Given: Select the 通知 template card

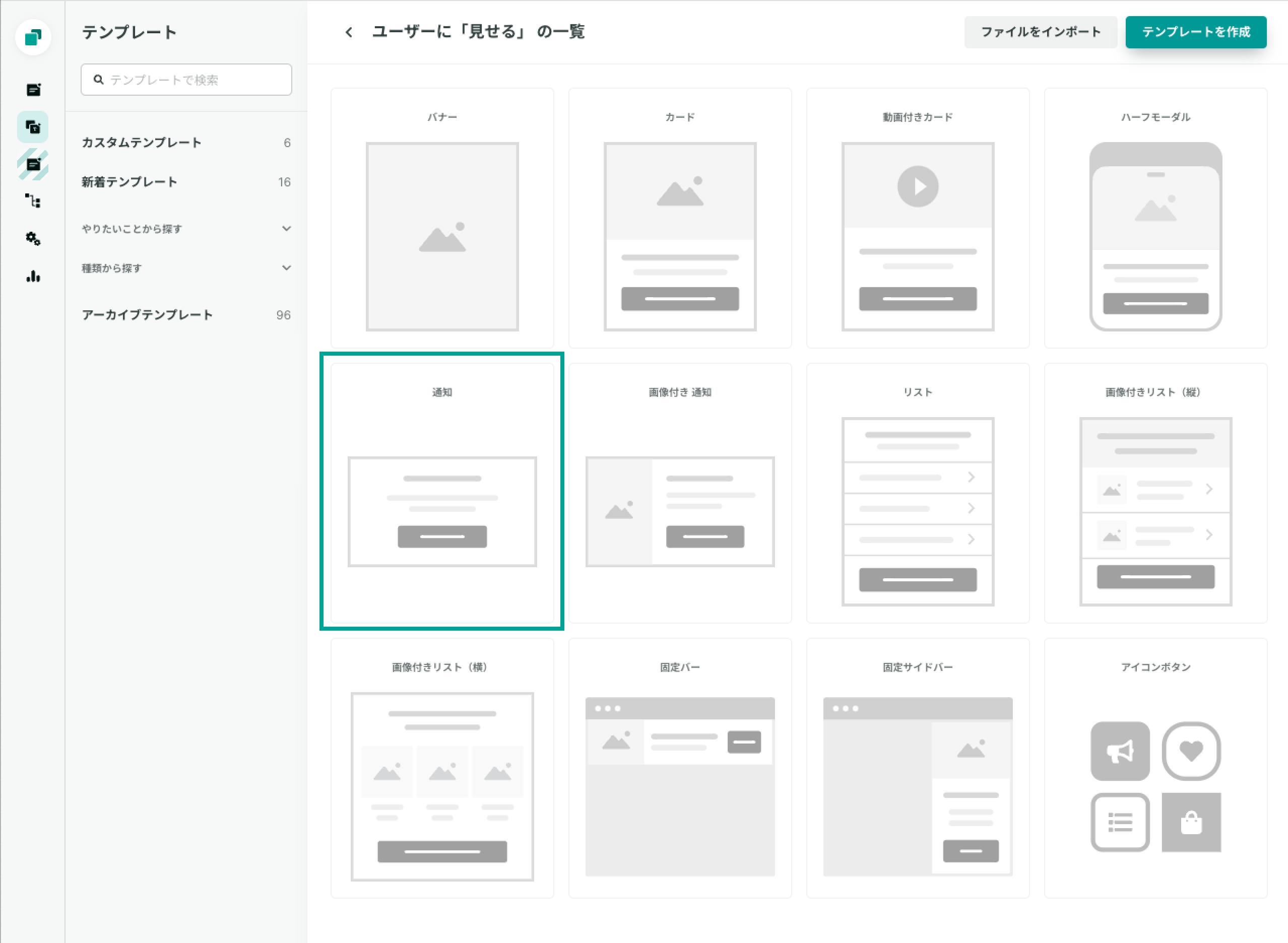Looking at the screenshot, I should (442, 493).
